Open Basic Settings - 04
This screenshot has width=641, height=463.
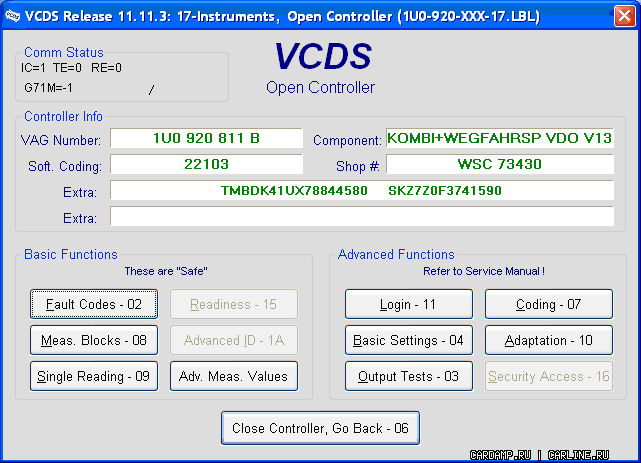point(409,340)
